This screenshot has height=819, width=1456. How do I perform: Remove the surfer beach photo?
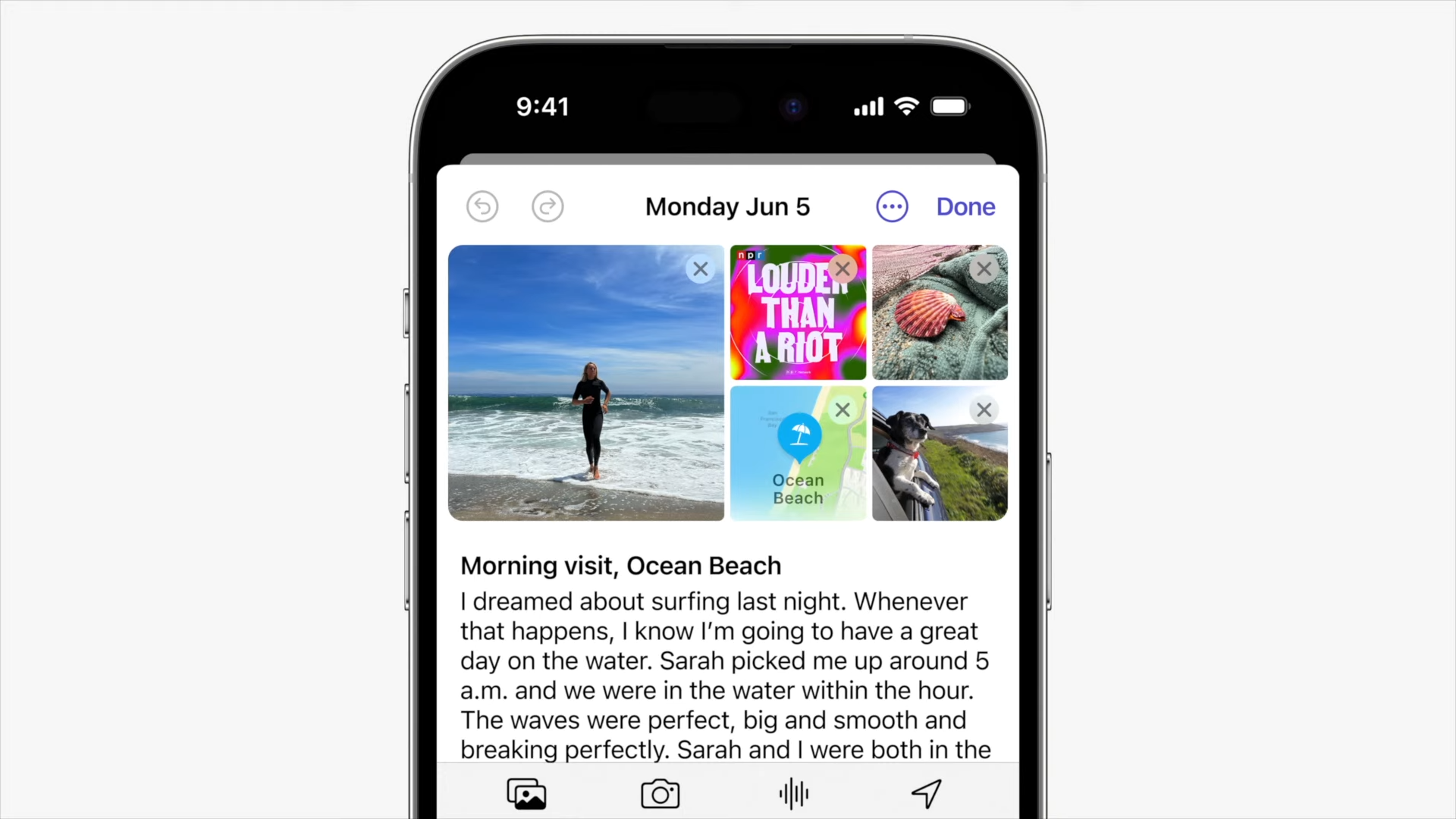click(700, 268)
